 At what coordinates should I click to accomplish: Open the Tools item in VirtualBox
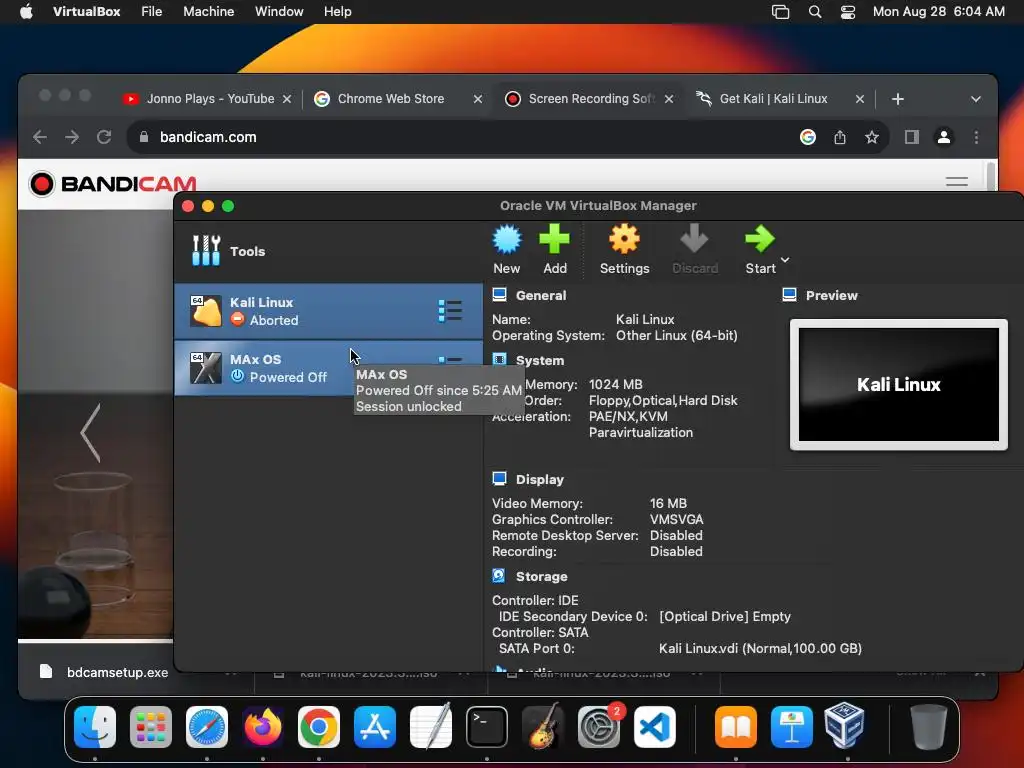point(328,251)
